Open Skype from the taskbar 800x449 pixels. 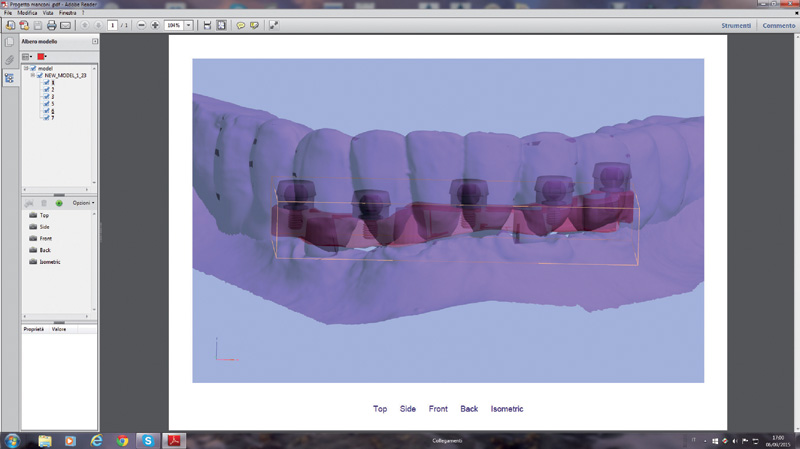(x=148, y=440)
